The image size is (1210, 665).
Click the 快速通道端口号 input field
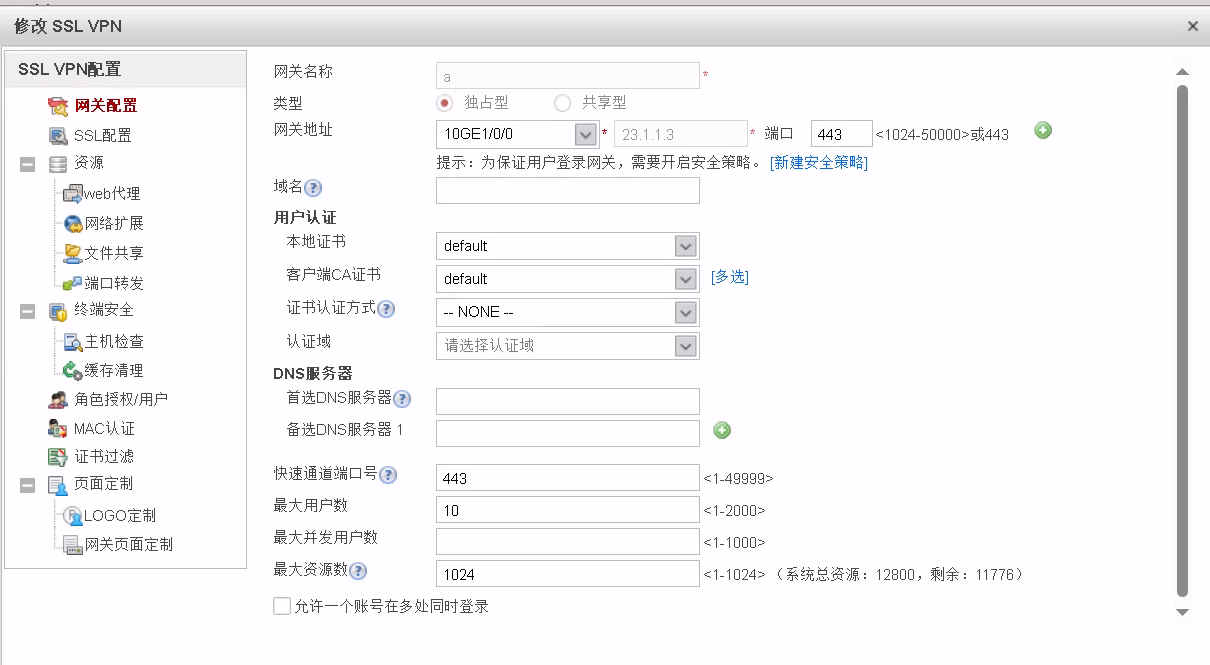(568, 478)
